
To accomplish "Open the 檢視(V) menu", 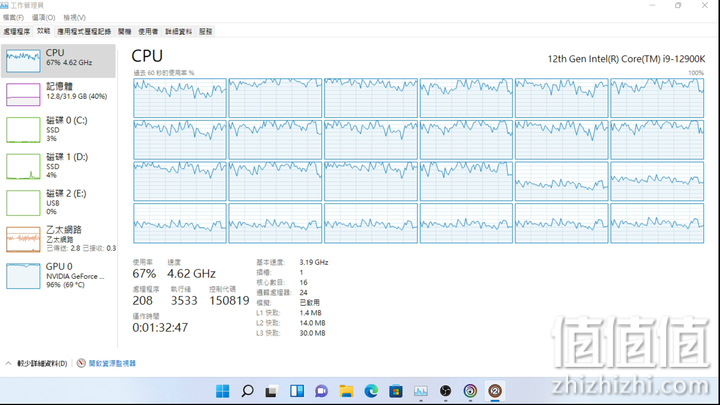I will [74, 17].
